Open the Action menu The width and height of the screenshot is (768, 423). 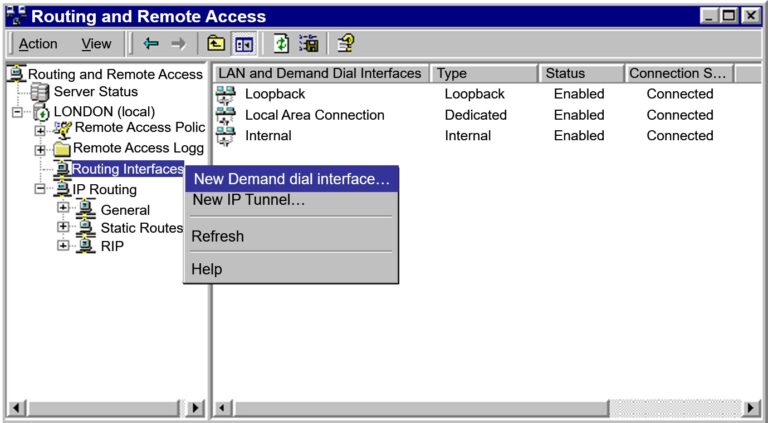[38, 44]
